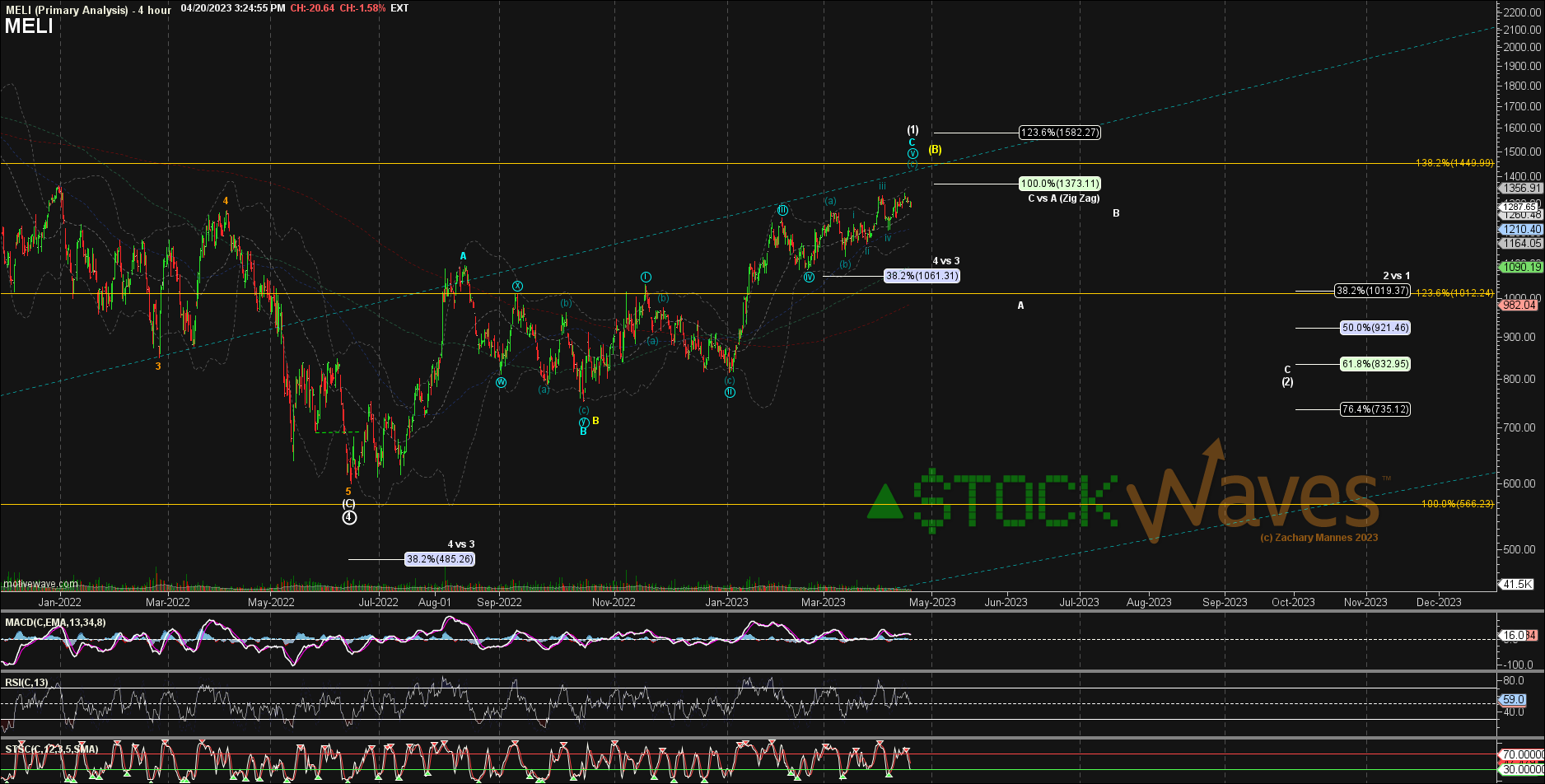Image resolution: width=1545 pixels, height=784 pixels.
Task: Click the Mar-2022 date on the time axis
Action: (167, 602)
